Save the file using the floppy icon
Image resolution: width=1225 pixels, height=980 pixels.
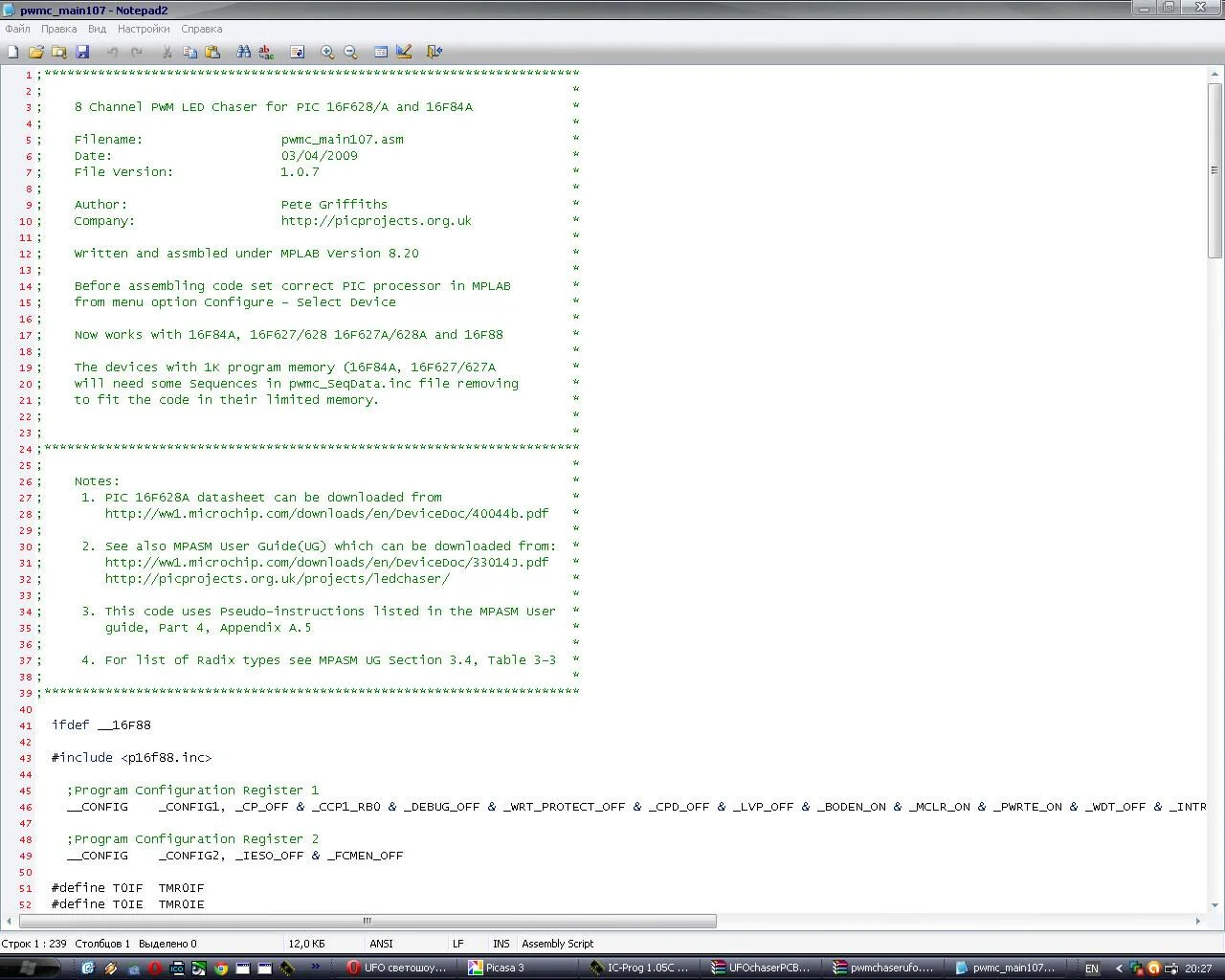pos(82,52)
